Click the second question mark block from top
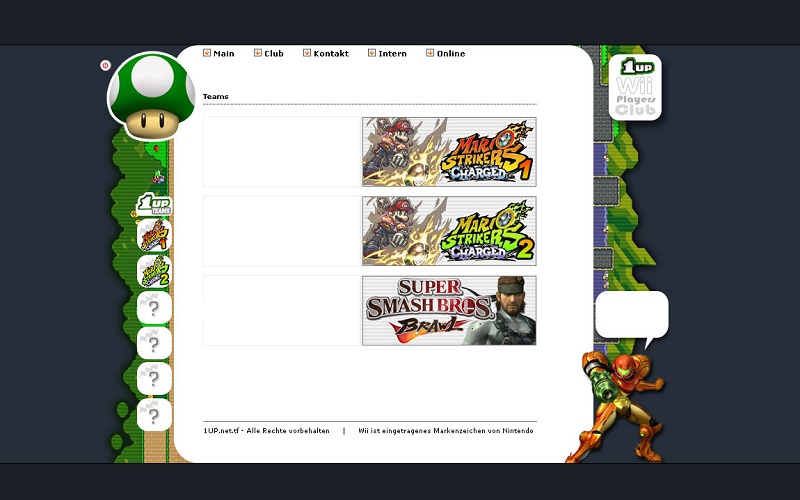Viewport: 800px width, 500px height. (154, 344)
